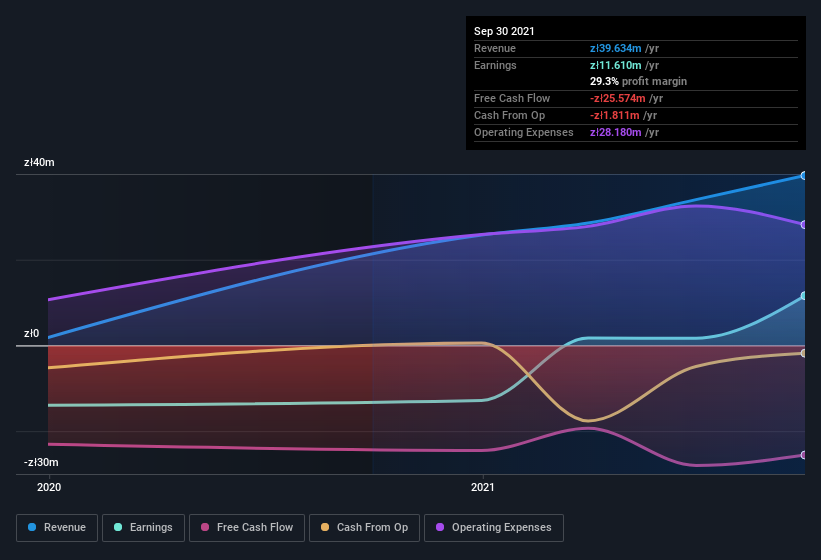Click the Earnings label in tooltip

495,65
